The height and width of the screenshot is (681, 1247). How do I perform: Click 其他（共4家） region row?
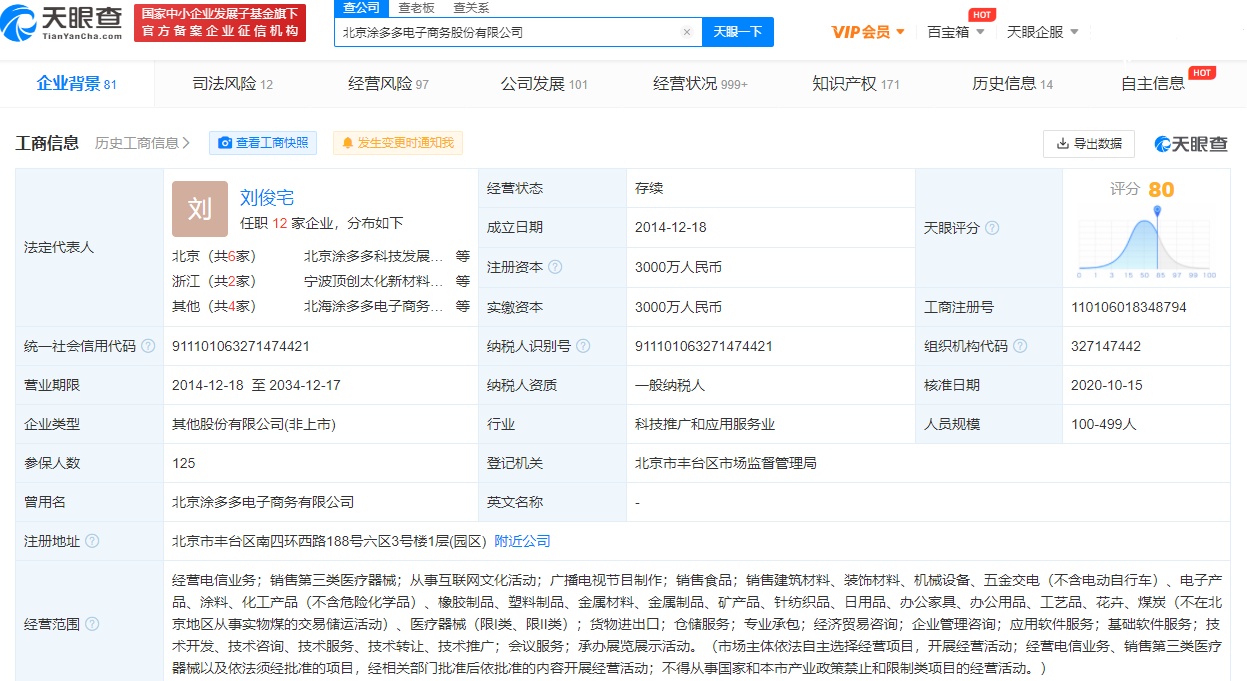click(x=214, y=306)
